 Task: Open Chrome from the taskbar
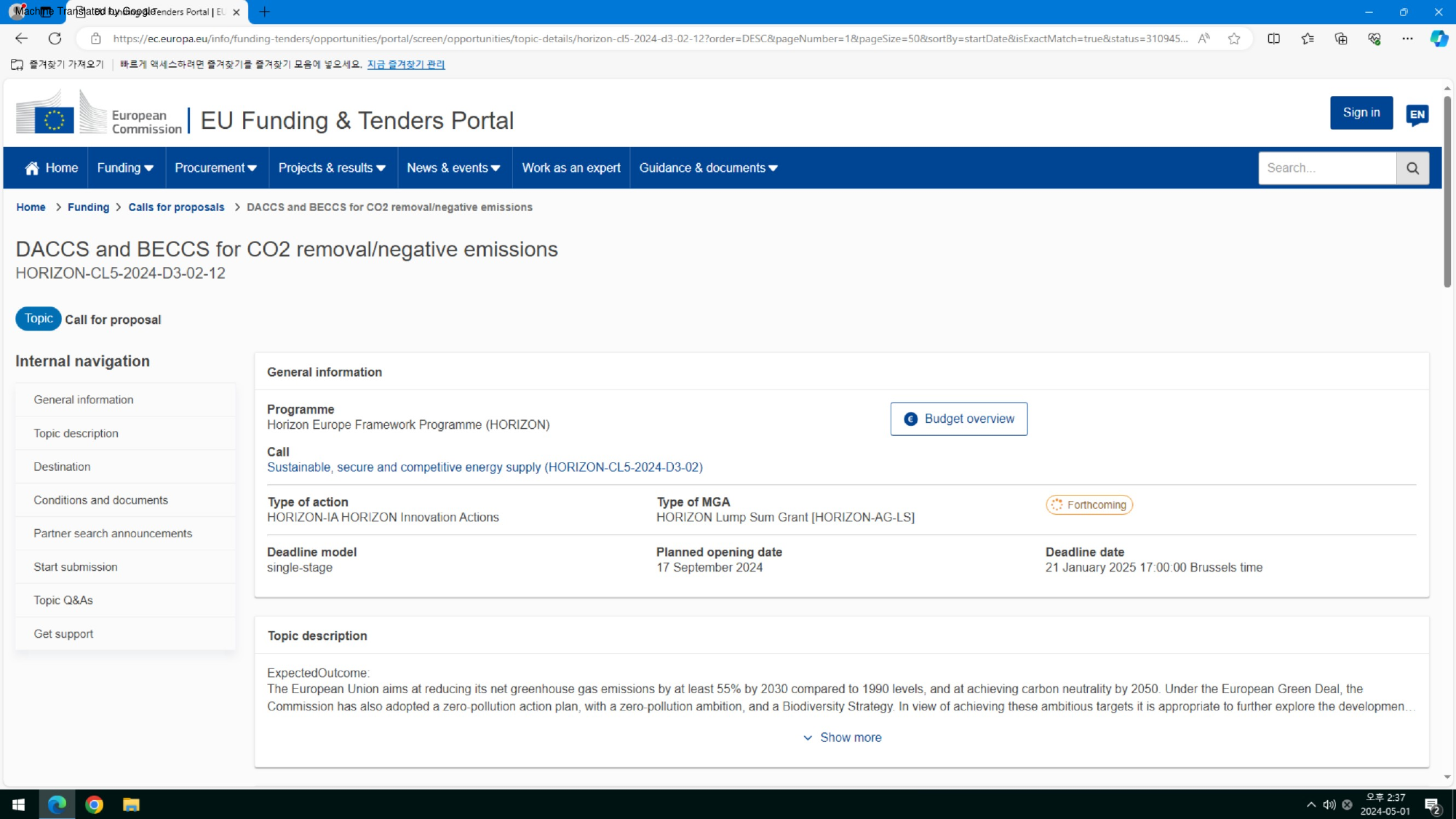(94, 804)
